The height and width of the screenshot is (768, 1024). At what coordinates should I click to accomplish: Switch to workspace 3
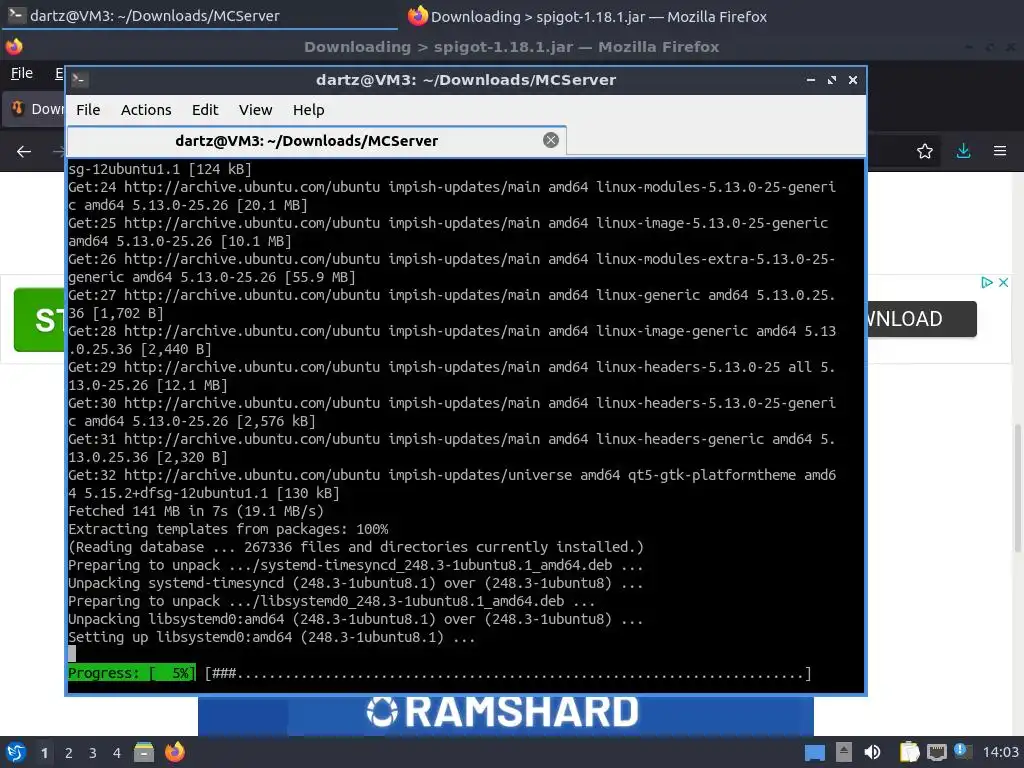click(93, 753)
